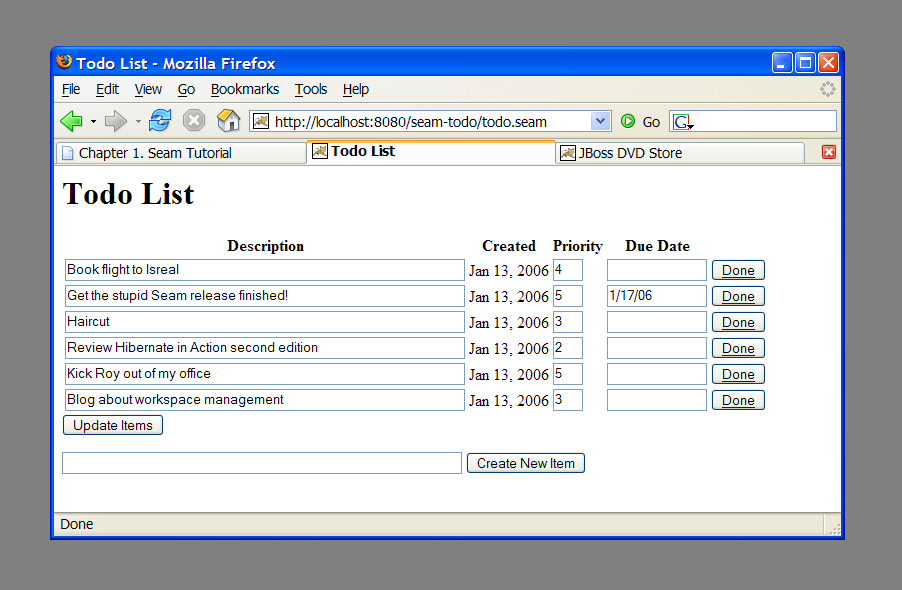Click Due Date field for Kick Roy item

[656, 374]
